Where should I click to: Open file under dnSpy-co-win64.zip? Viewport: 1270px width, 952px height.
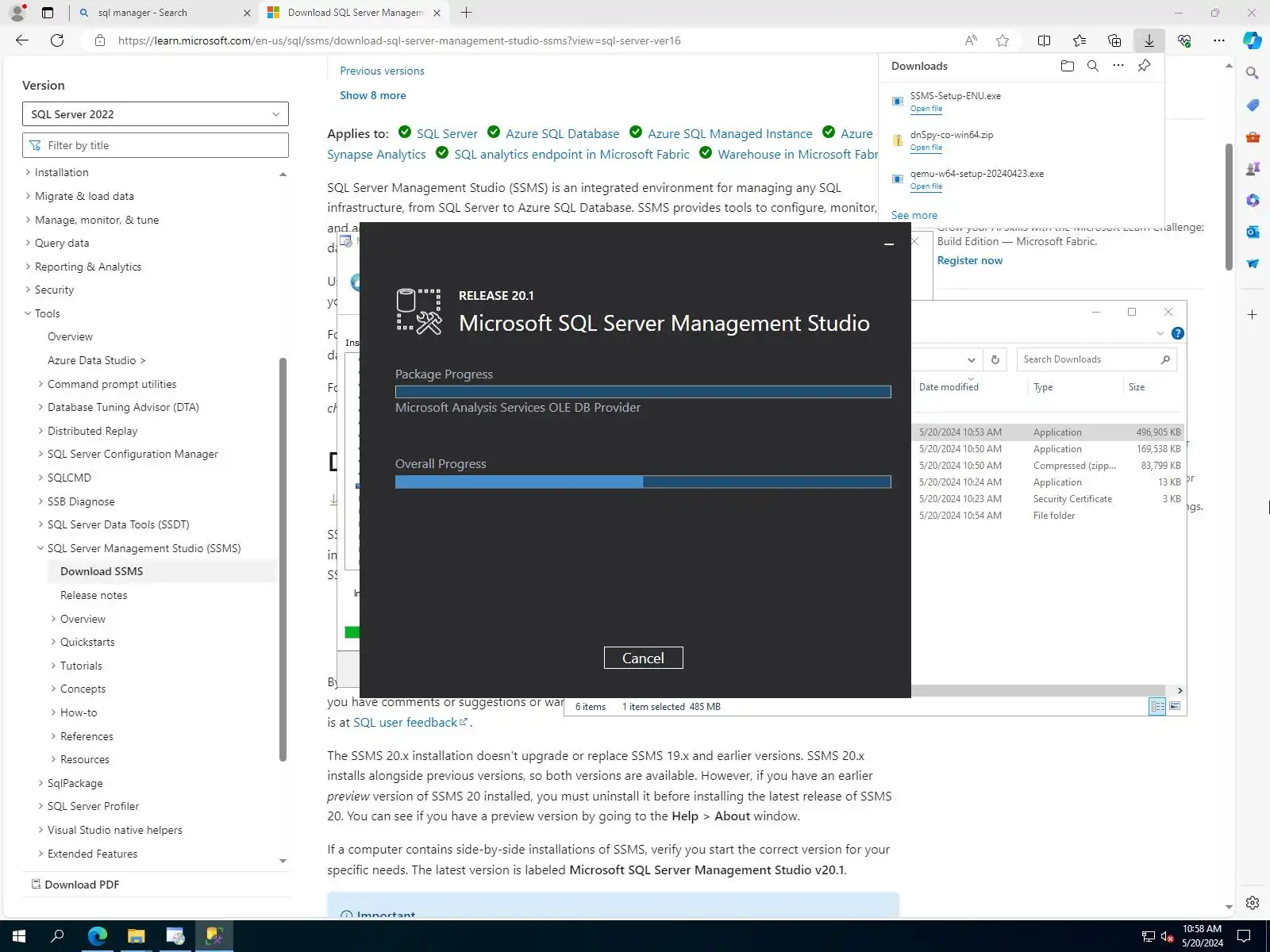[x=926, y=148]
